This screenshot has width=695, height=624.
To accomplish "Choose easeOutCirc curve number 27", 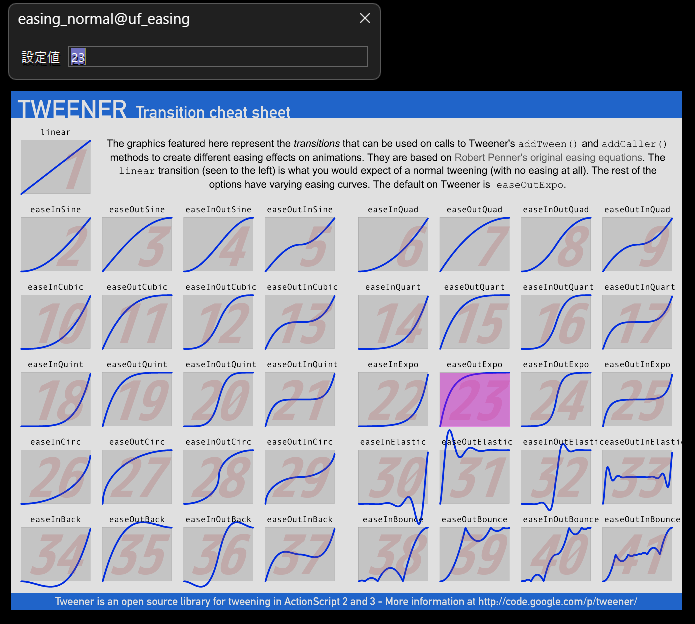I will coord(137,477).
